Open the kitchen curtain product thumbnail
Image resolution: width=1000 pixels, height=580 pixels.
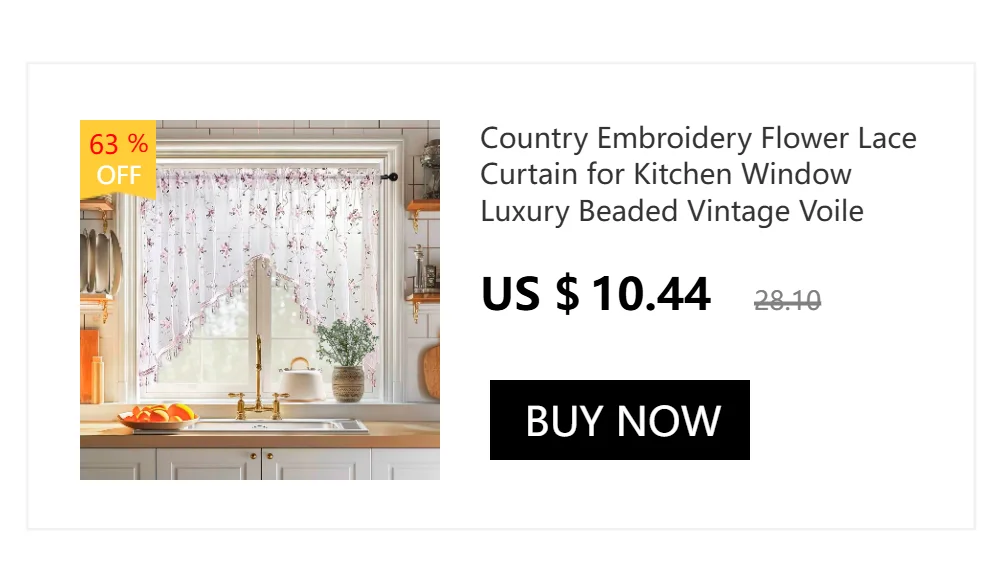(260, 300)
